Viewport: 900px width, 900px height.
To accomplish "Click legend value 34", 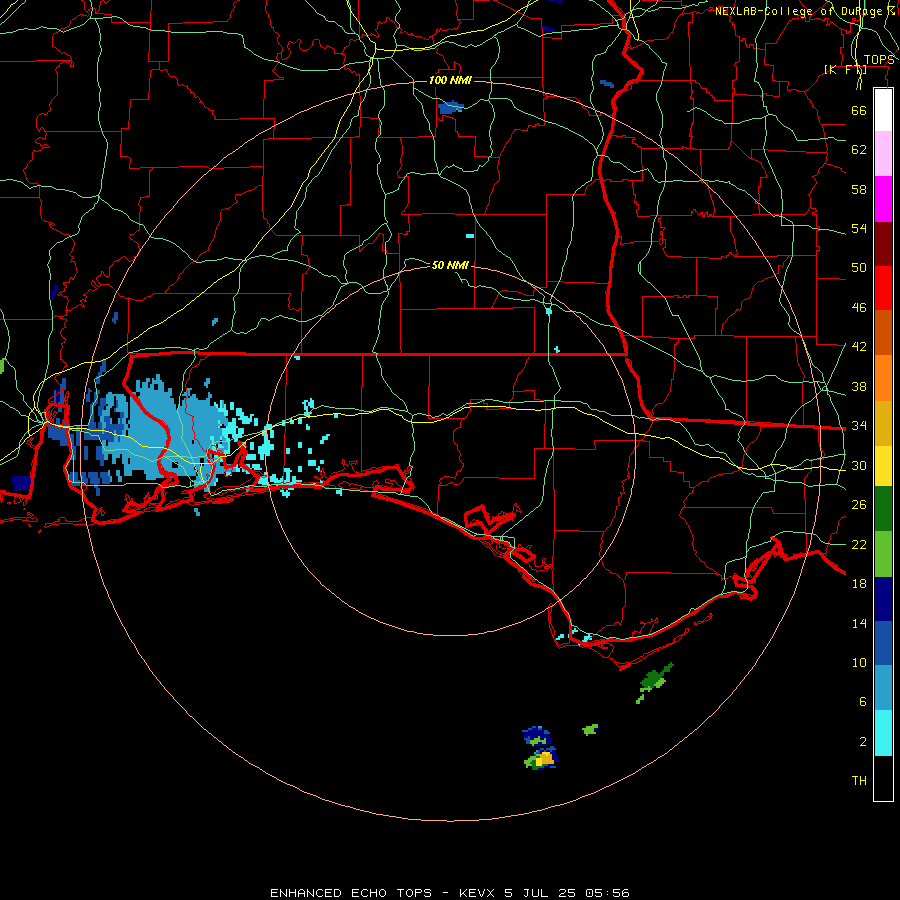I will pos(859,426).
